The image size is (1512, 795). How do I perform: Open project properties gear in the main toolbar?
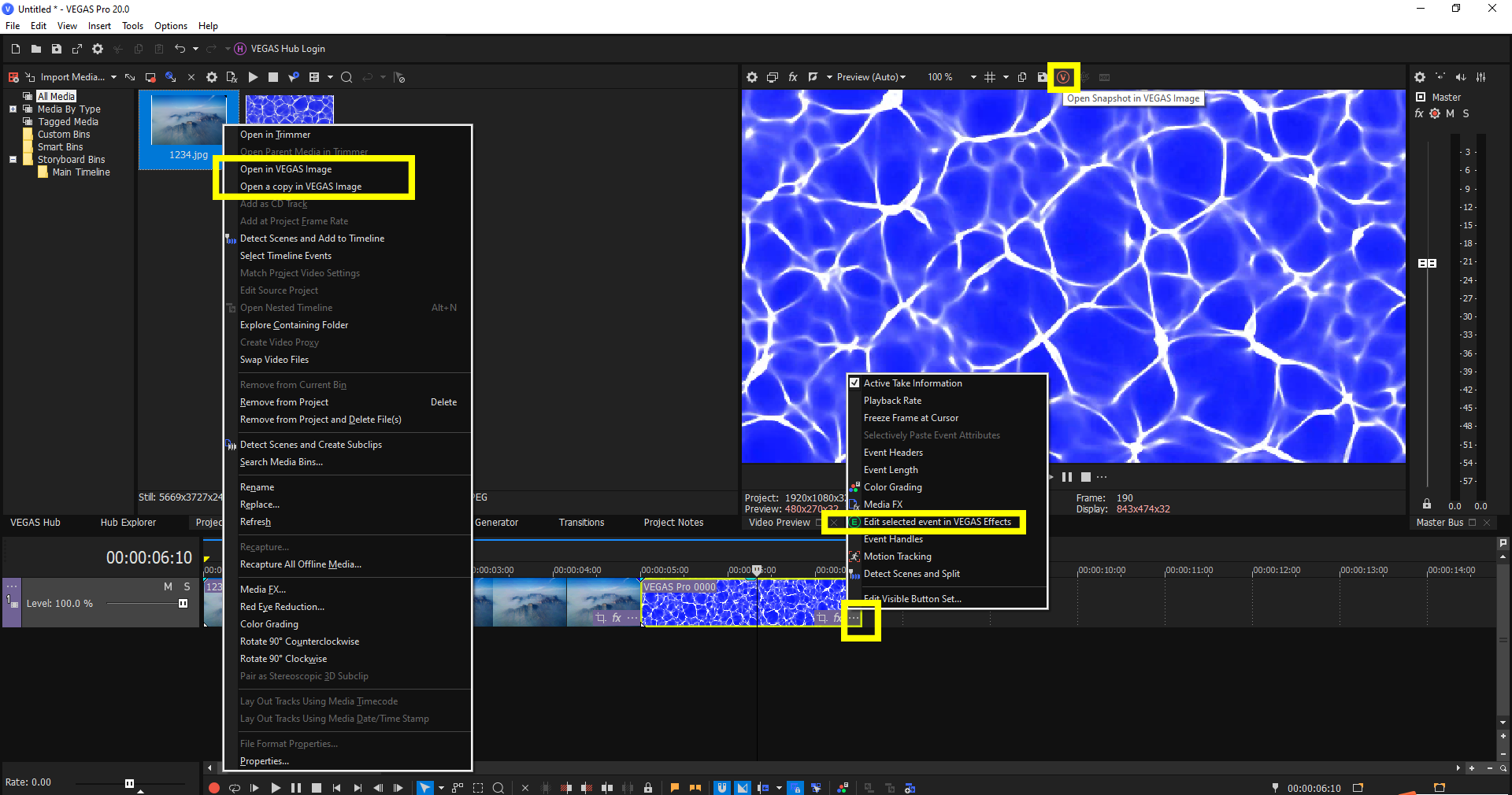coord(98,49)
